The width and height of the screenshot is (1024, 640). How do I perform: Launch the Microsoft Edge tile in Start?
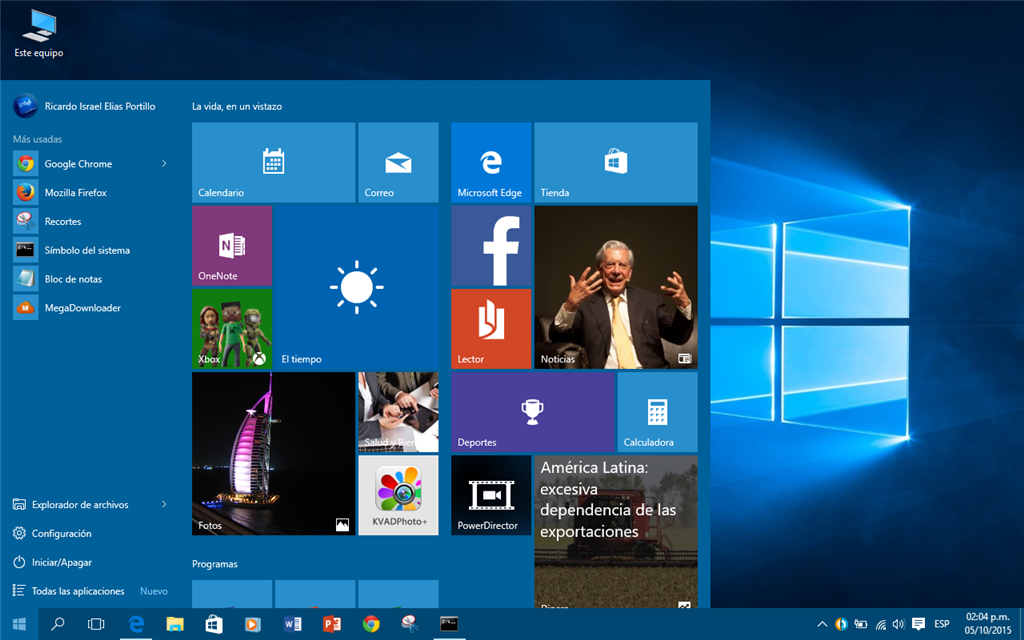[491, 162]
